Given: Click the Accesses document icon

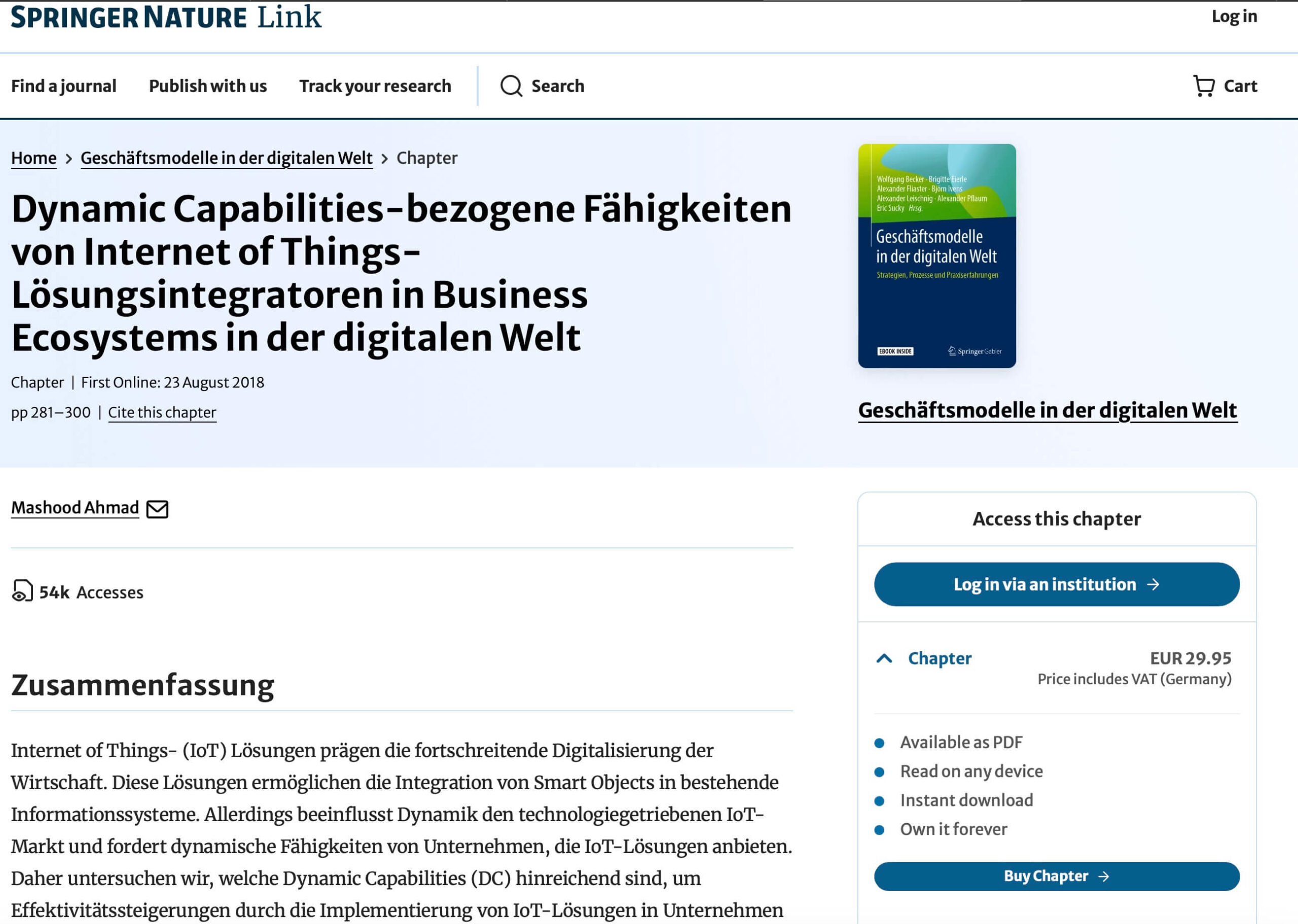Looking at the screenshot, I should [x=22, y=591].
